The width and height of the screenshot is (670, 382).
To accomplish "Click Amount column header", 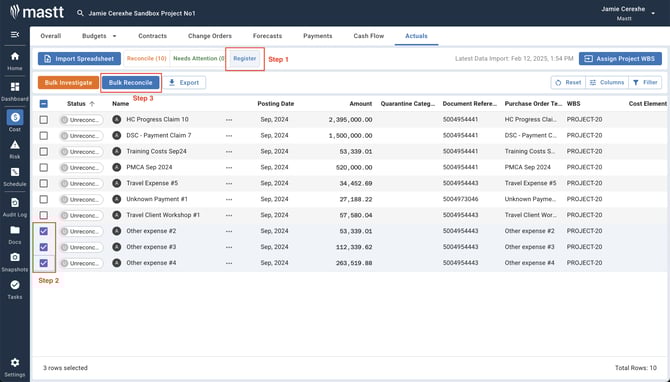I will (361, 104).
